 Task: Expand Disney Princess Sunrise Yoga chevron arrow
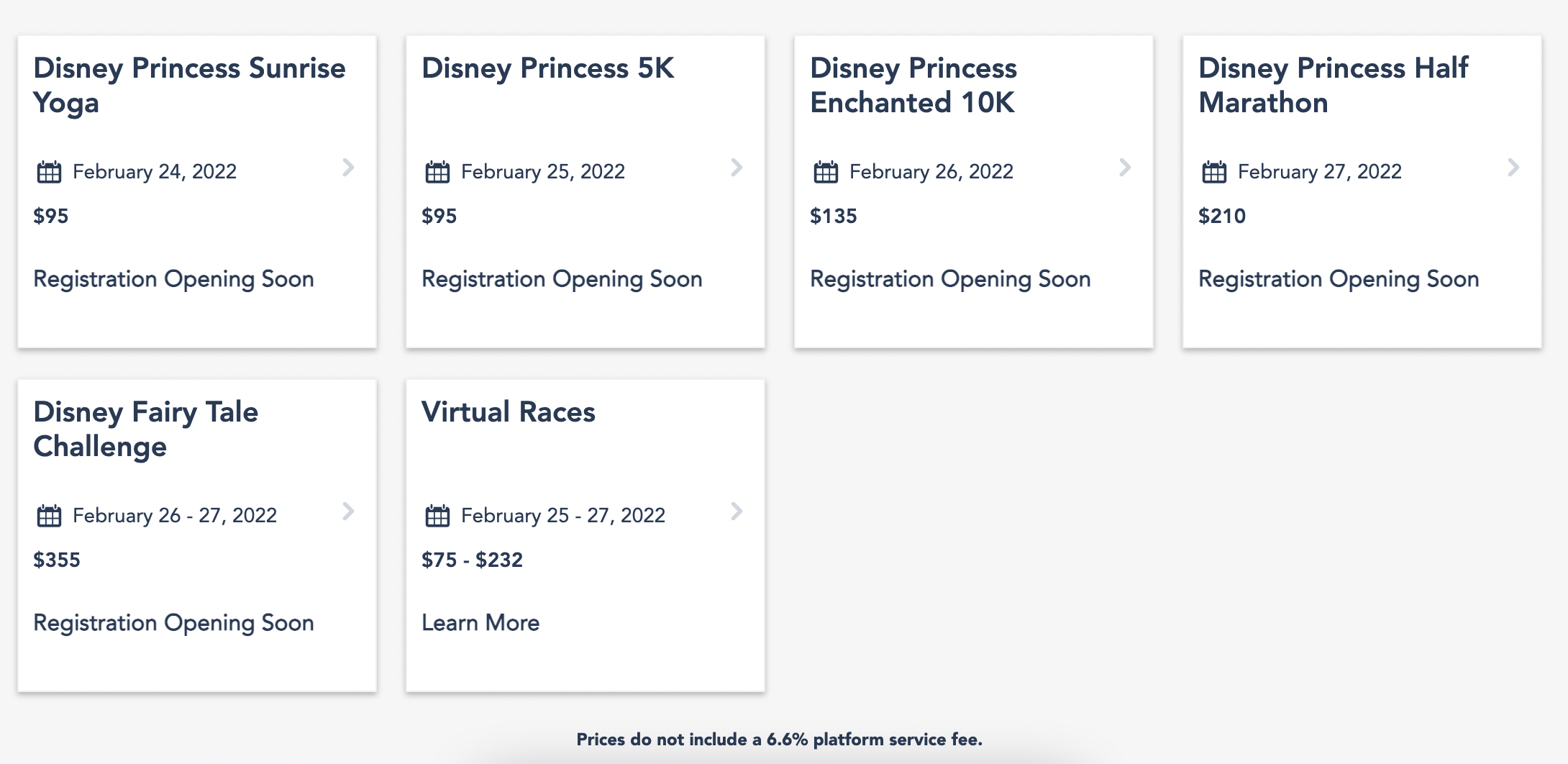tap(349, 168)
